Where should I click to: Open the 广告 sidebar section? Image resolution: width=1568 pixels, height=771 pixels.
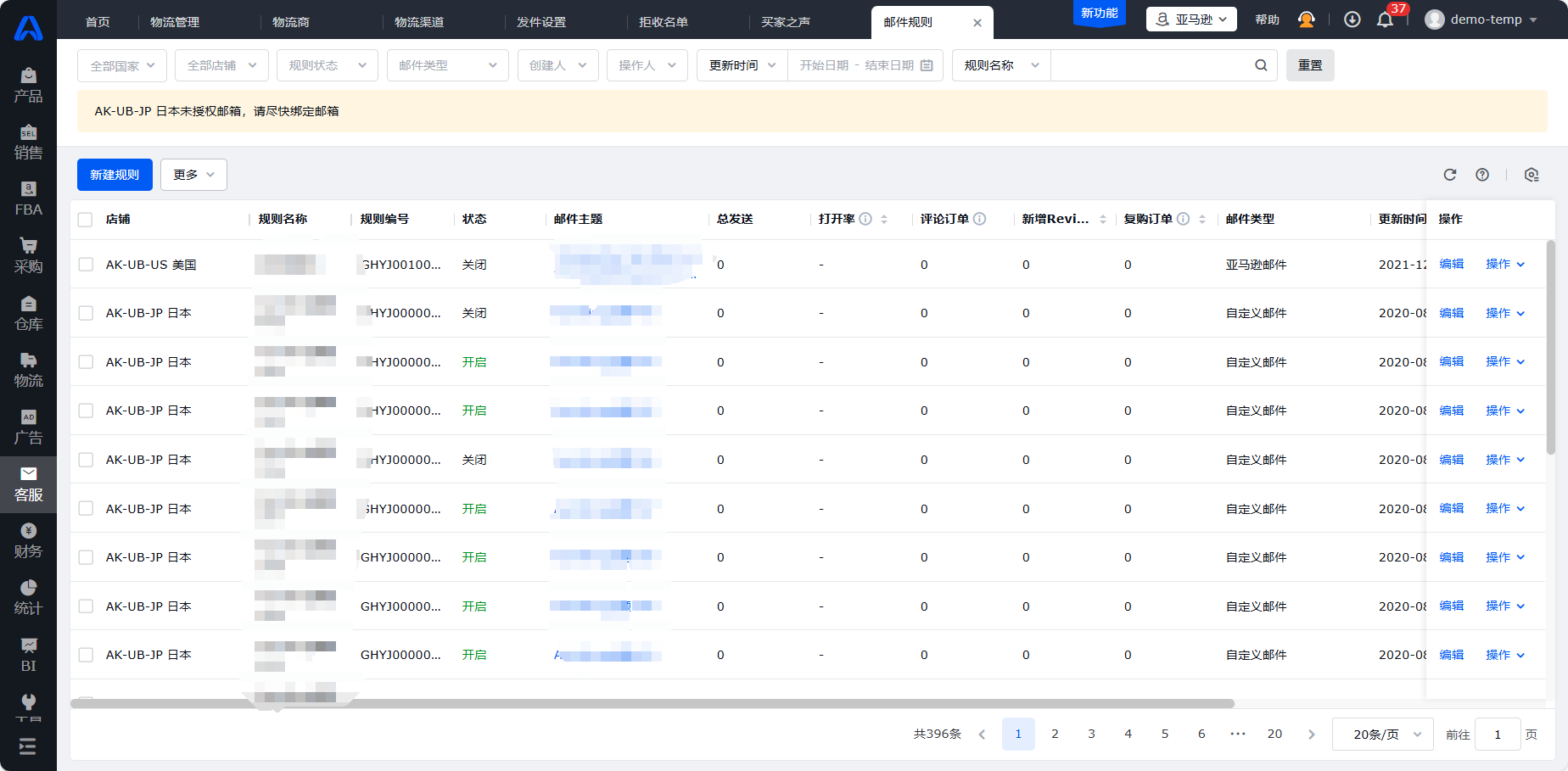pyautogui.click(x=28, y=427)
